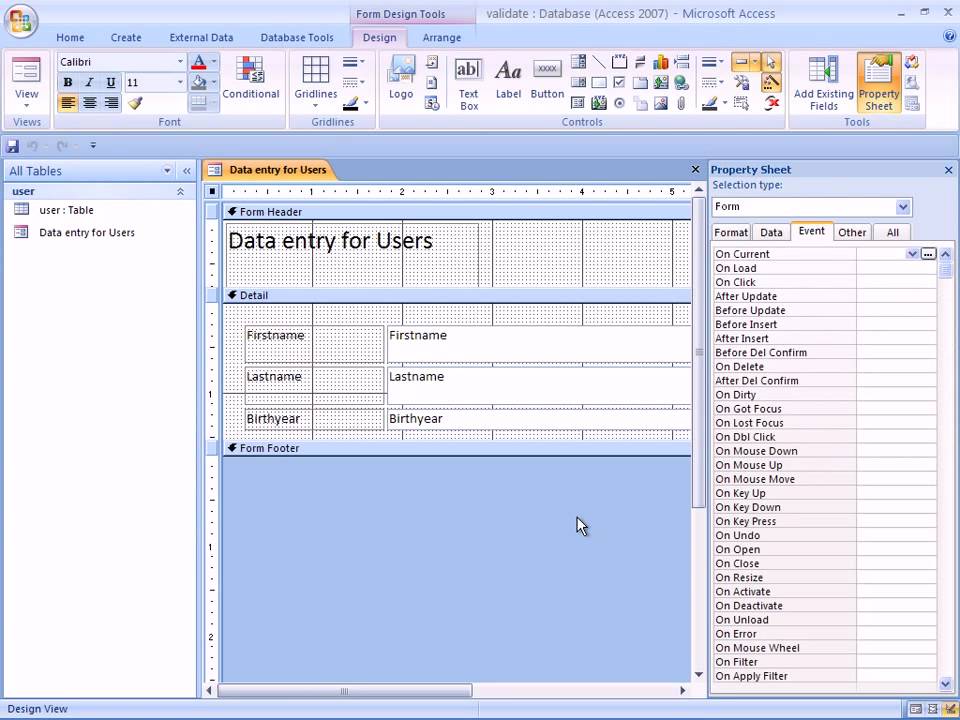Image resolution: width=960 pixels, height=720 pixels.
Task: Toggle Center text alignment
Action: coord(89,103)
